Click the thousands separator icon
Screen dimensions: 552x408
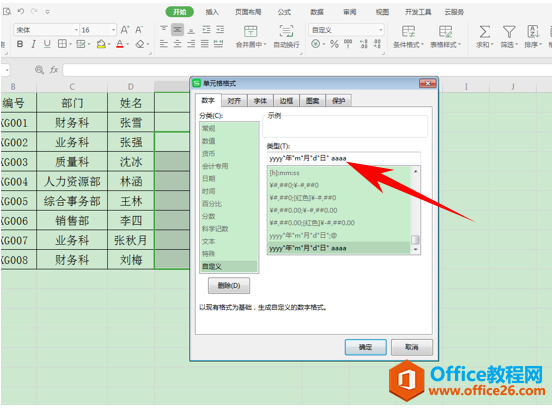point(348,44)
